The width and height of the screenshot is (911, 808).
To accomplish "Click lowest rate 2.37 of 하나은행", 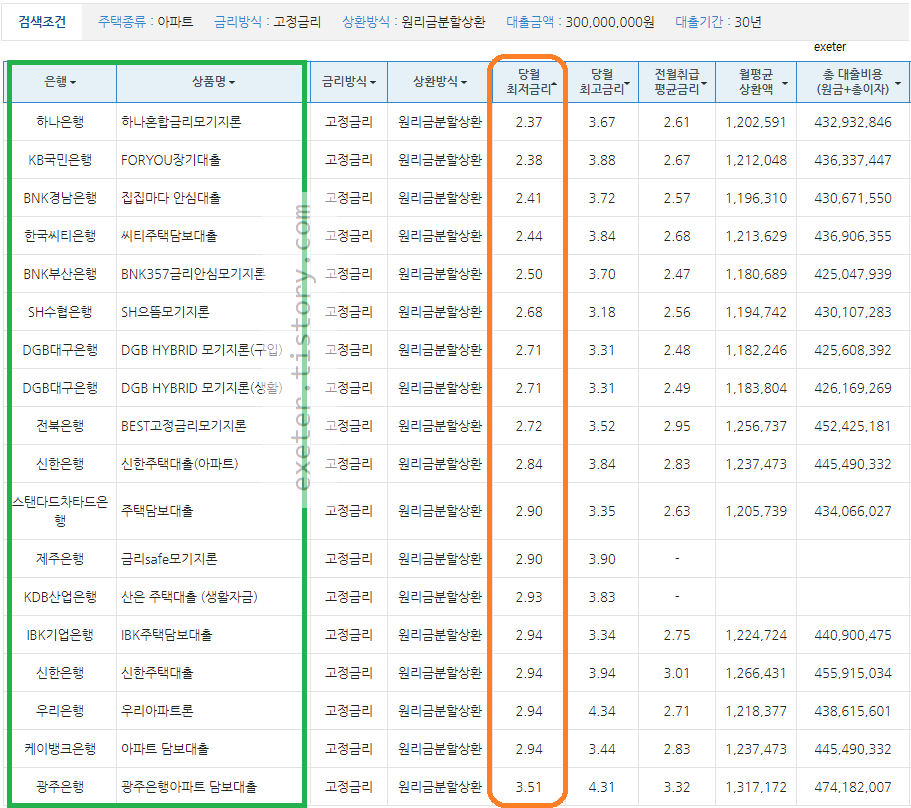I will 529,123.
